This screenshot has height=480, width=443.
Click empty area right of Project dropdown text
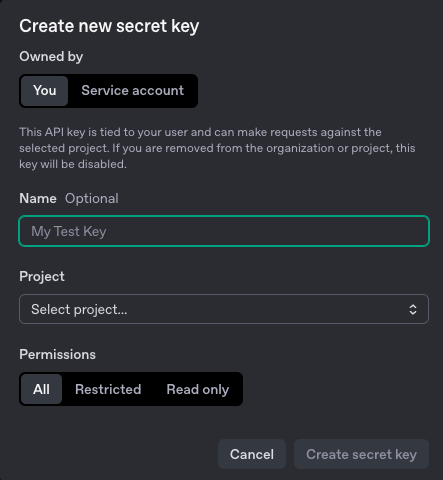tap(267, 309)
